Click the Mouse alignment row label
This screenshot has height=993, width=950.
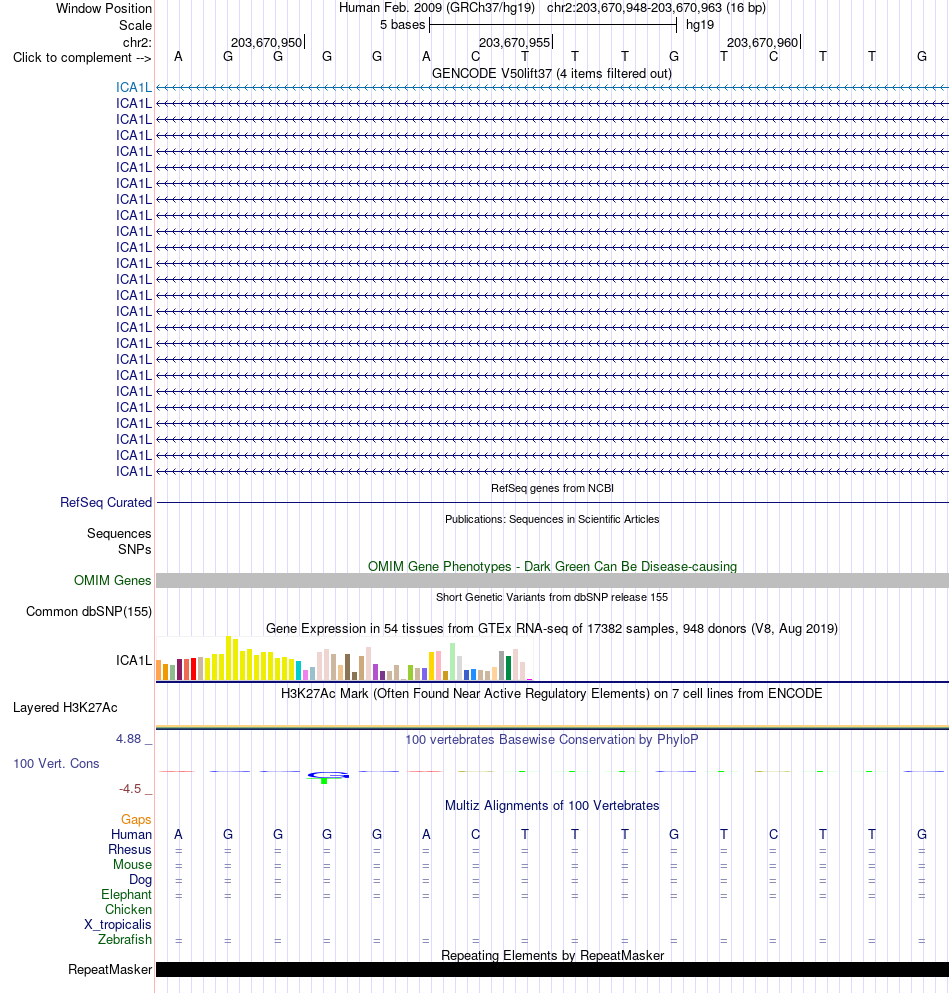pos(132,864)
